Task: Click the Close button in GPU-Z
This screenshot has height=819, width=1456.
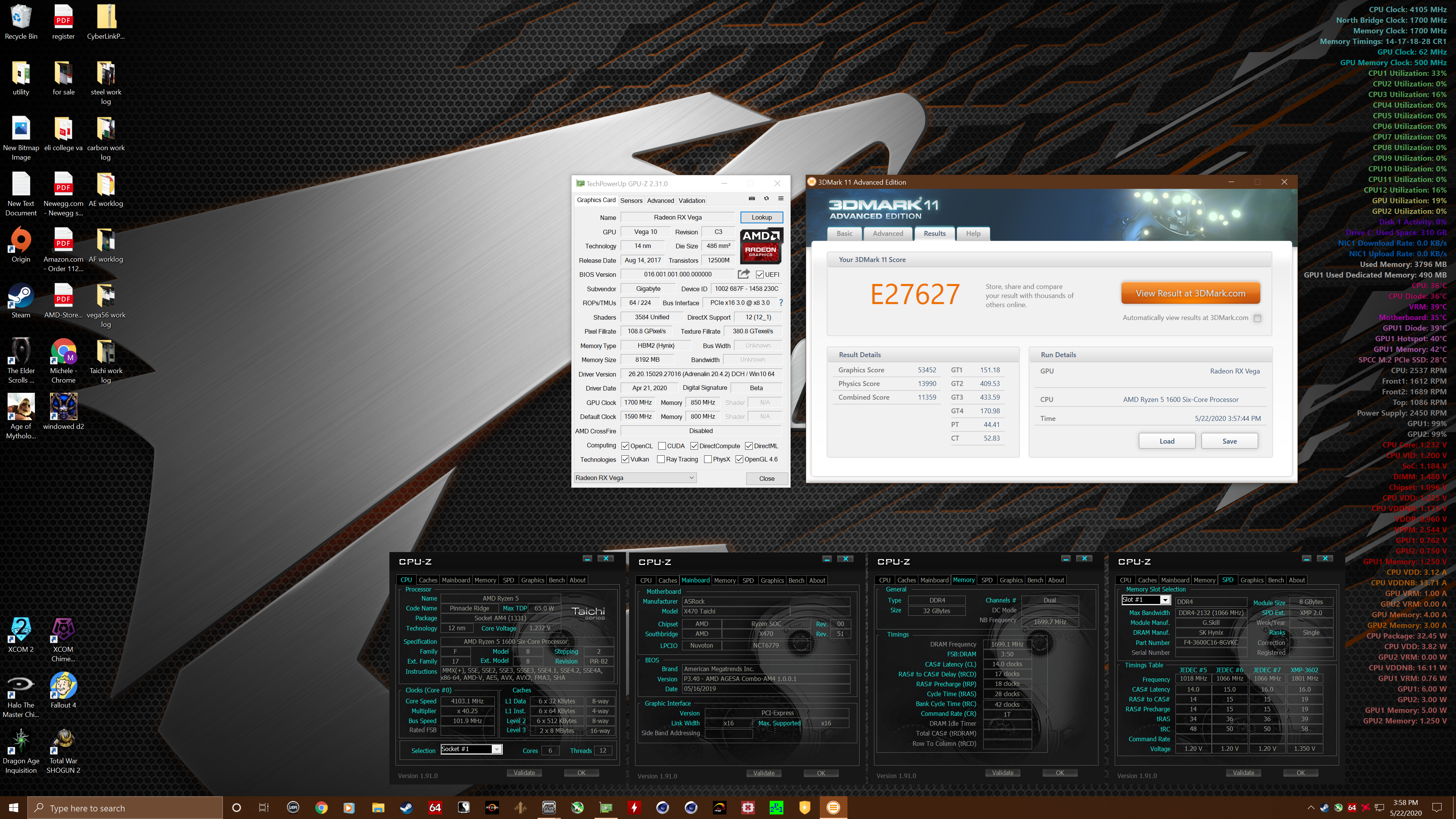Action: point(766,478)
